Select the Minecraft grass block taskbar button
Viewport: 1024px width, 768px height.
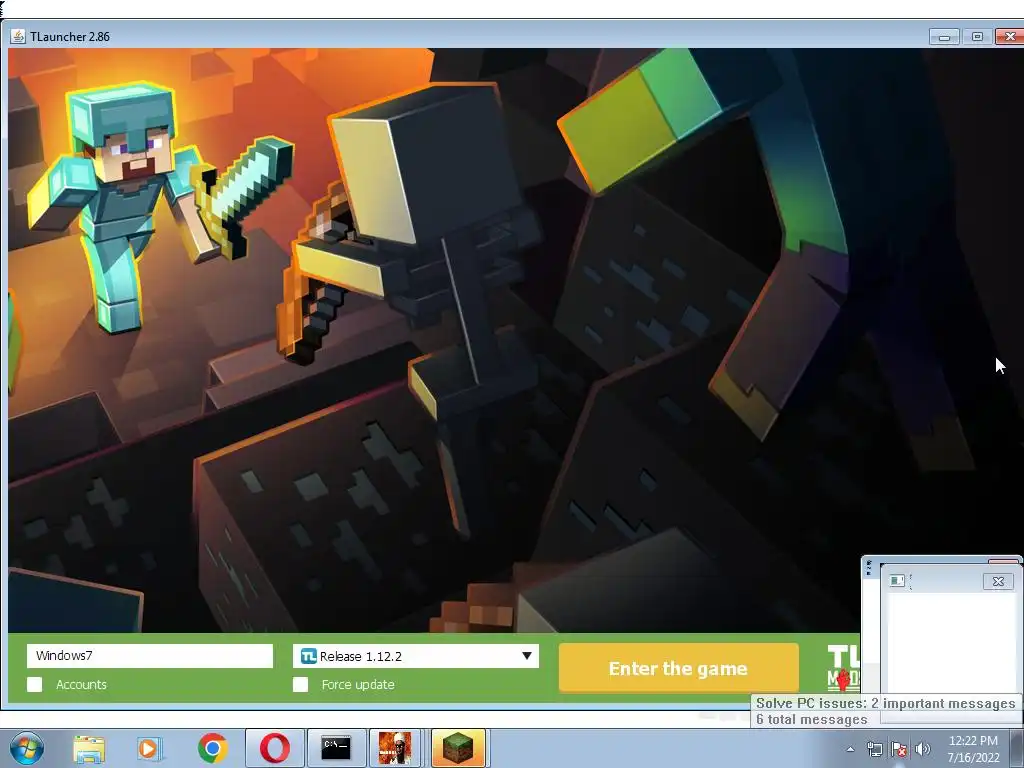(x=458, y=748)
